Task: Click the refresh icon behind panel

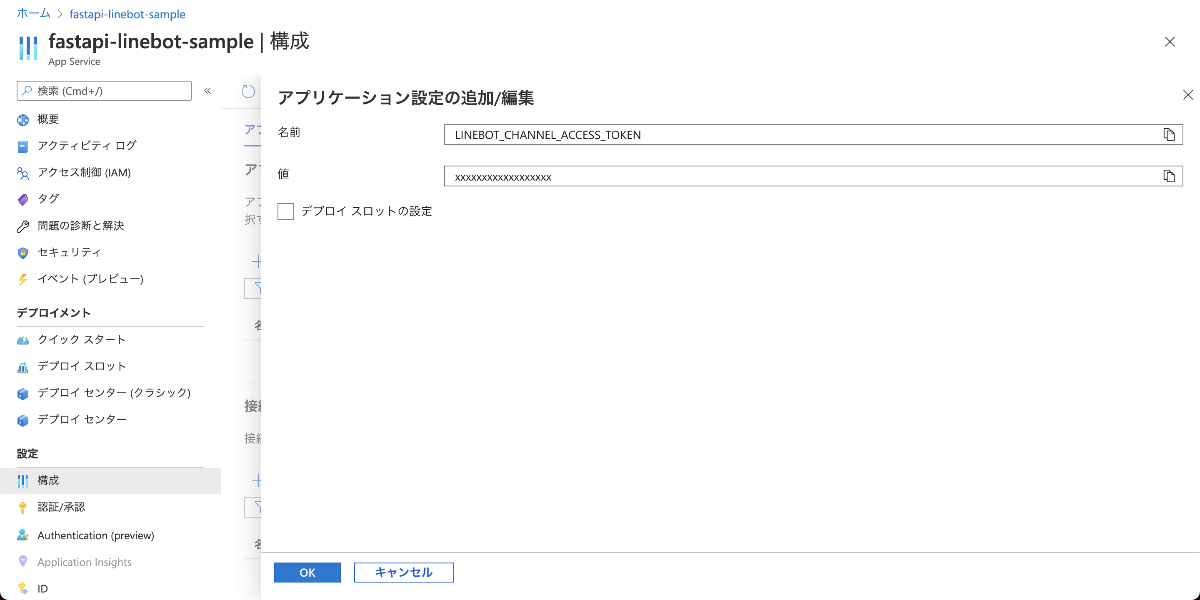Action: (249, 91)
